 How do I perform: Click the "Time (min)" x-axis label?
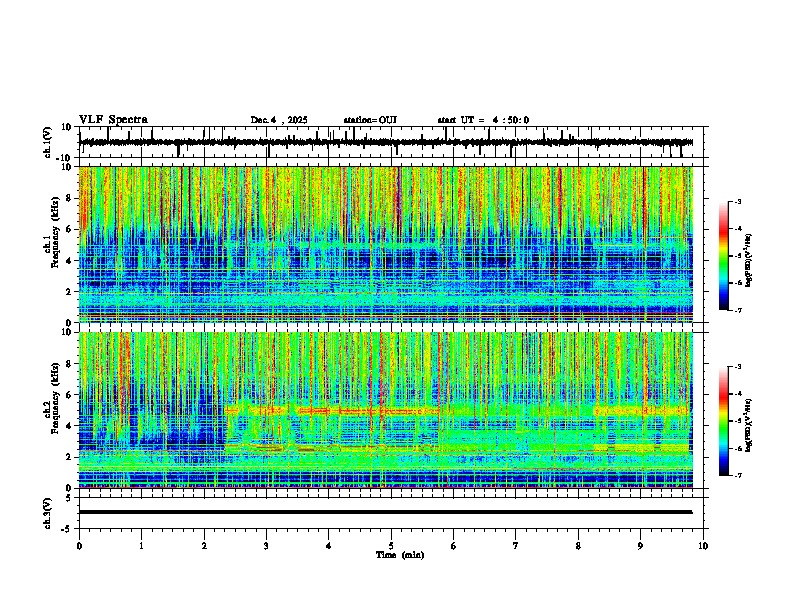pyautogui.click(x=400, y=555)
